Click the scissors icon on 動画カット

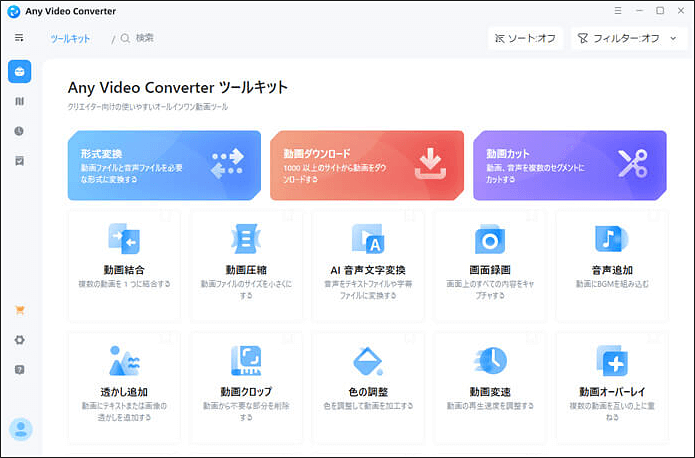tap(633, 164)
